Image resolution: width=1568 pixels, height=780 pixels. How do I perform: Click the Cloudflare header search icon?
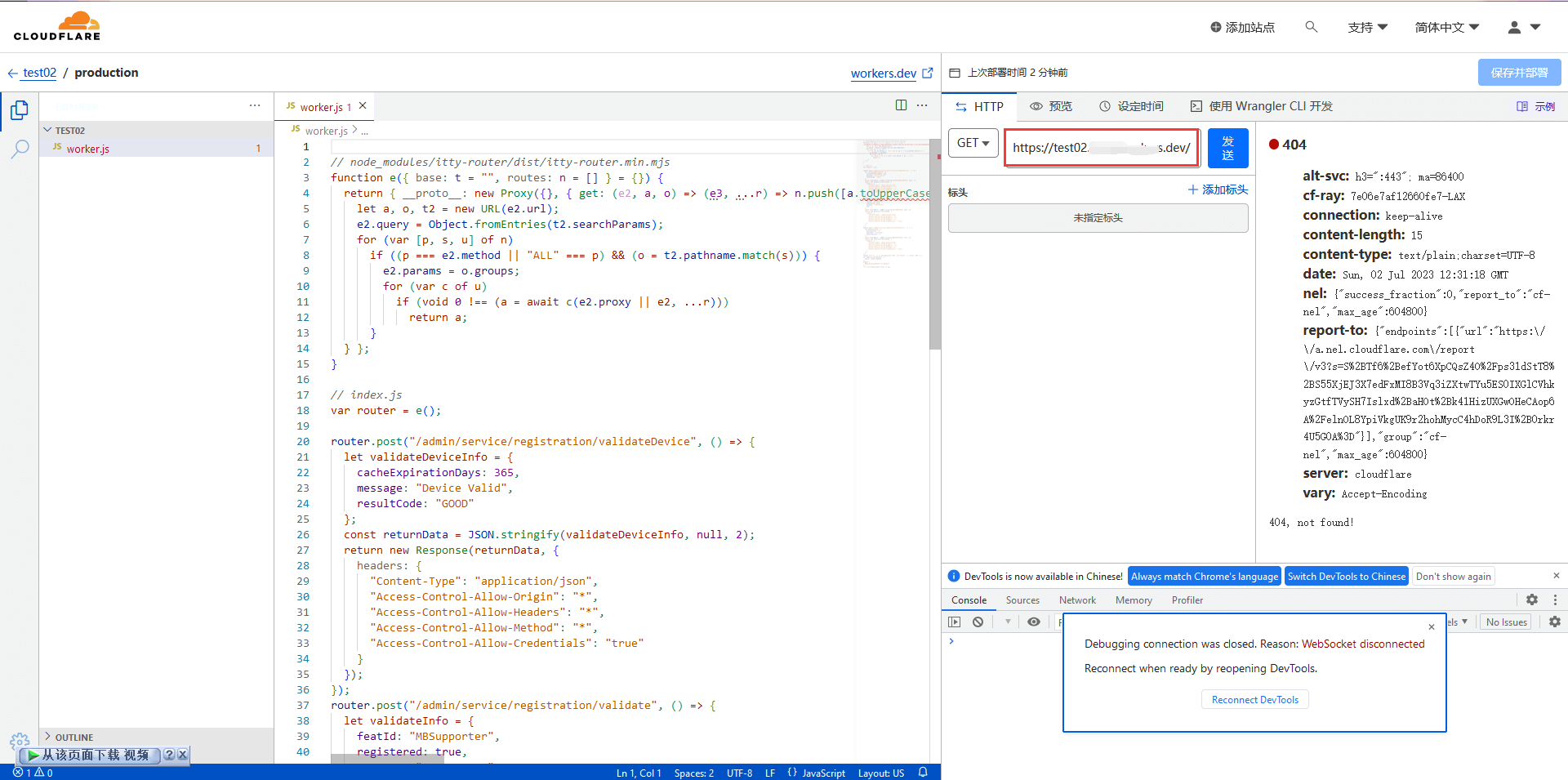pyautogui.click(x=1312, y=27)
